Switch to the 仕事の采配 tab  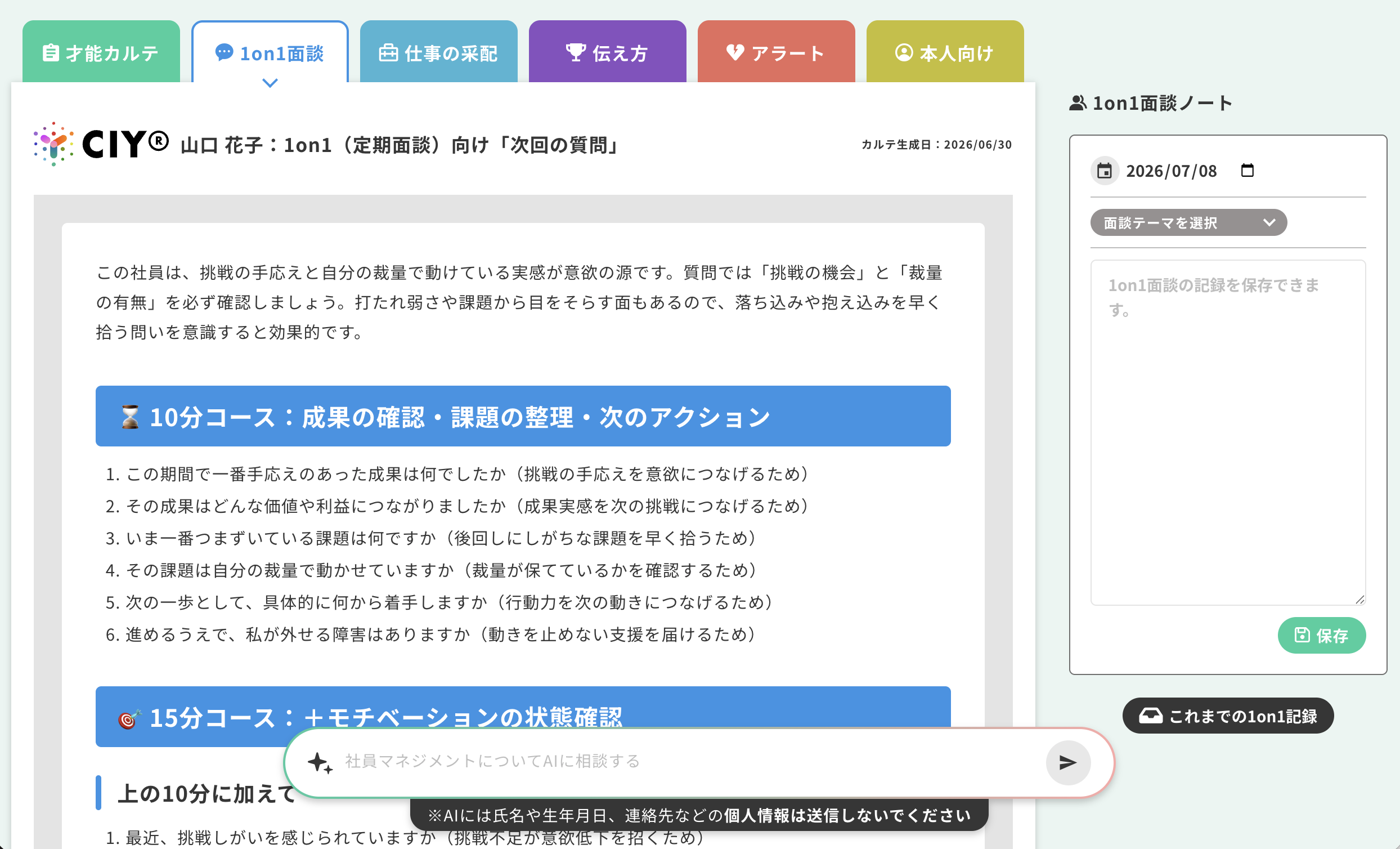[439, 52]
